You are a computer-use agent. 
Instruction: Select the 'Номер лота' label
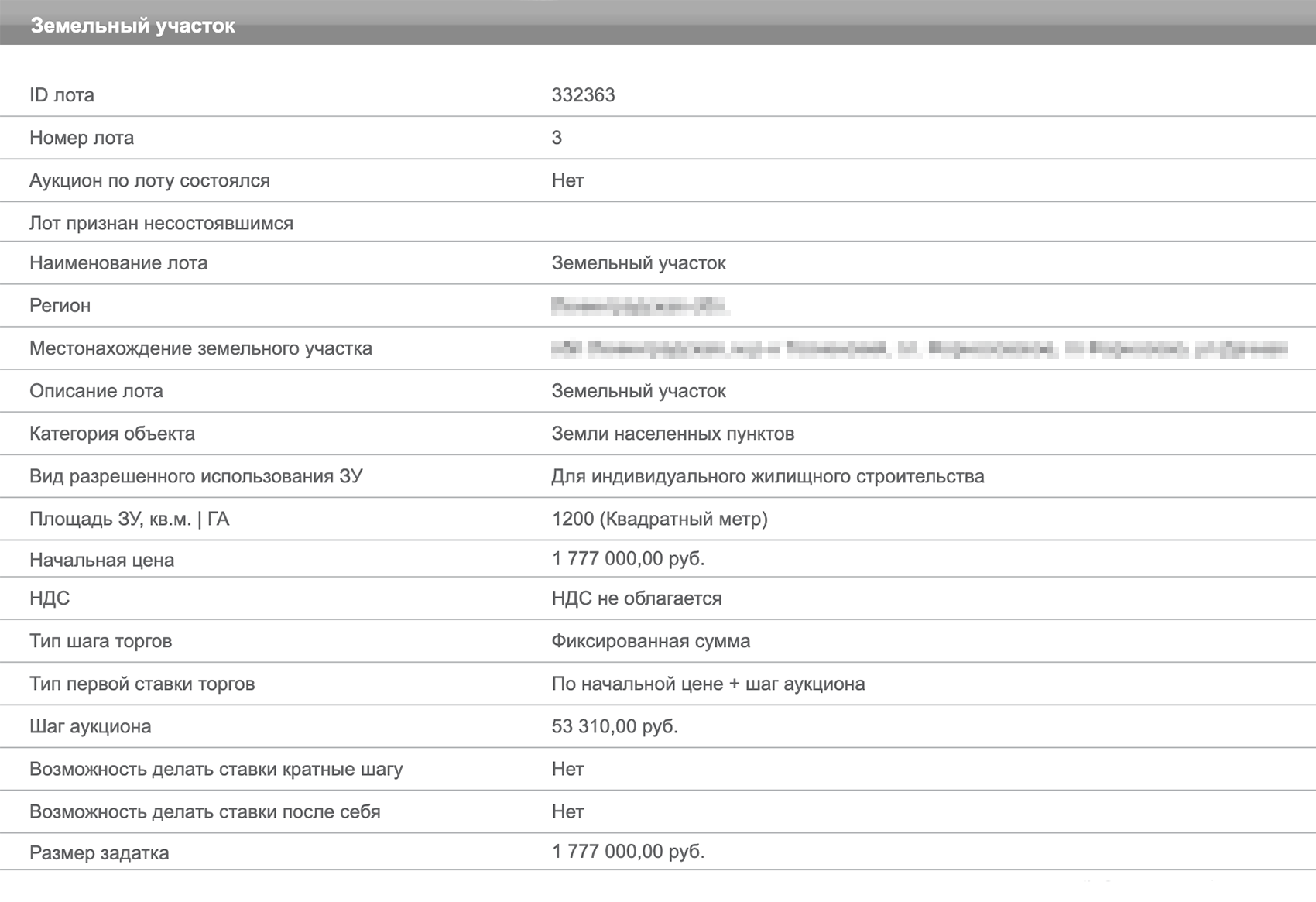pyautogui.click(x=81, y=138)
